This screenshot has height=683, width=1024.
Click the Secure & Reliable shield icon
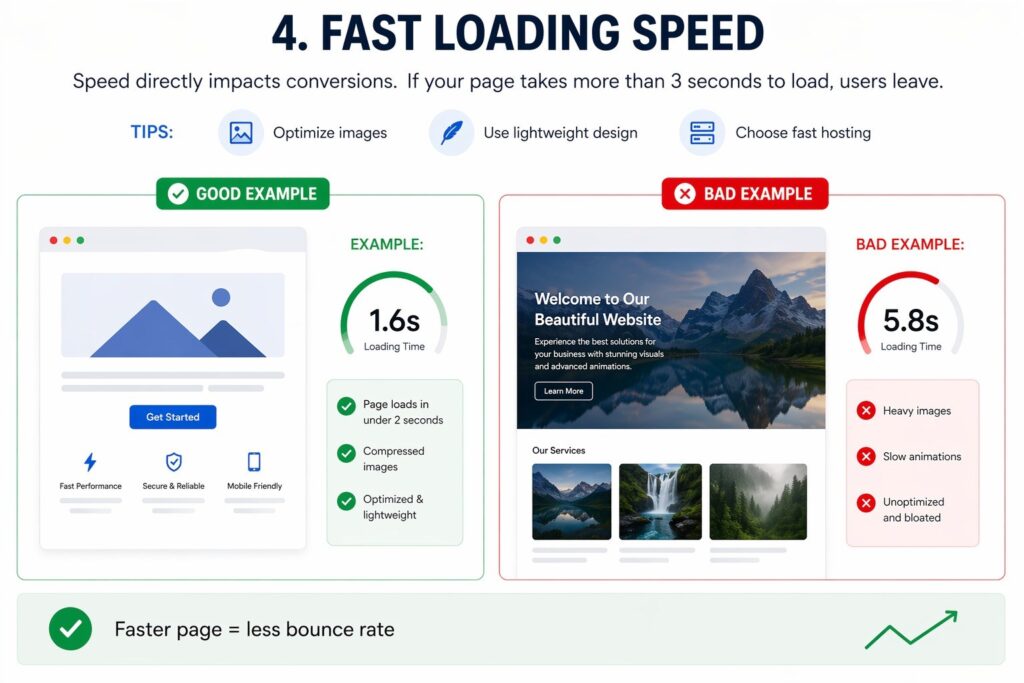coord(174,462)
